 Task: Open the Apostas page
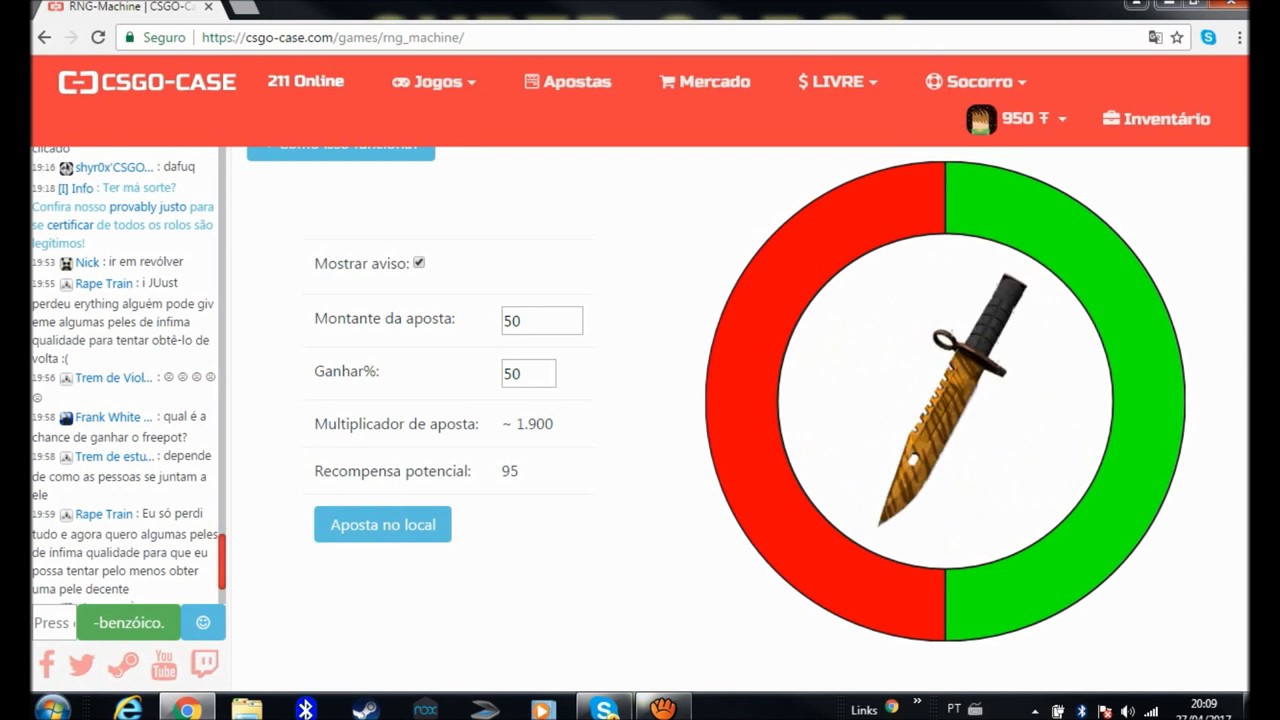(x=567, y=82)
